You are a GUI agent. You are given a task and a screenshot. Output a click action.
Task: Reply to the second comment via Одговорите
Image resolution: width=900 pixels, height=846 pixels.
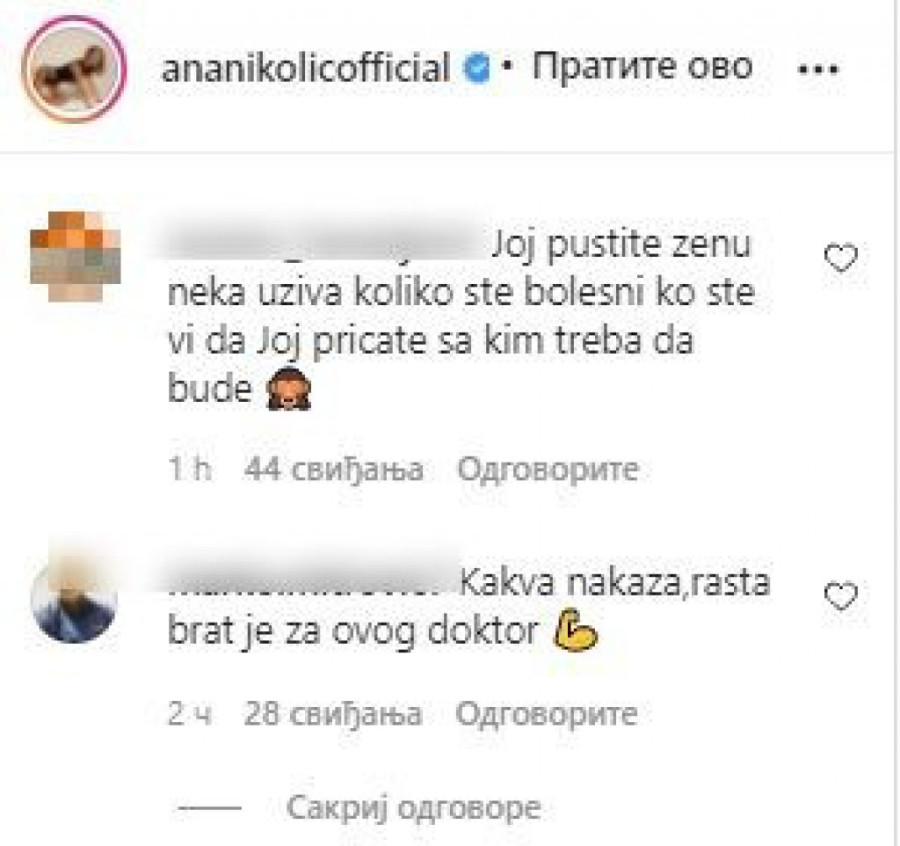point(546,714)
